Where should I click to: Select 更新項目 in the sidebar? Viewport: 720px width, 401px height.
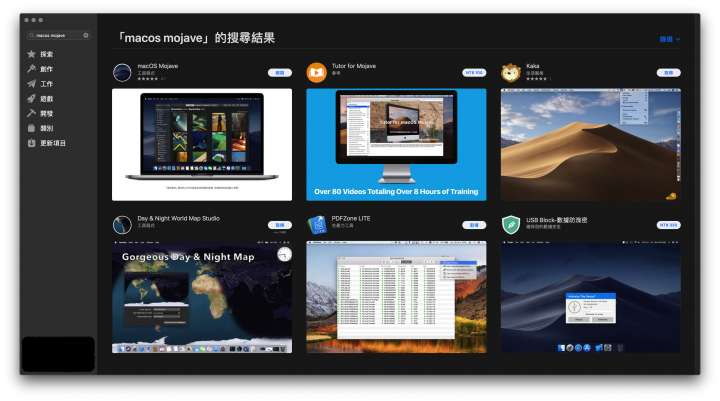coord(53,143)
